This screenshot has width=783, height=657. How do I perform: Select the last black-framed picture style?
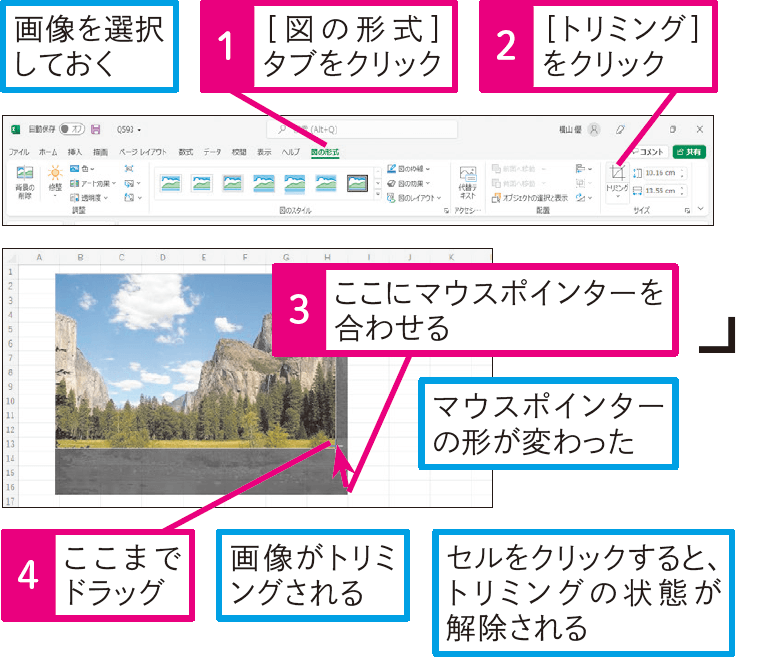point(358,183)
